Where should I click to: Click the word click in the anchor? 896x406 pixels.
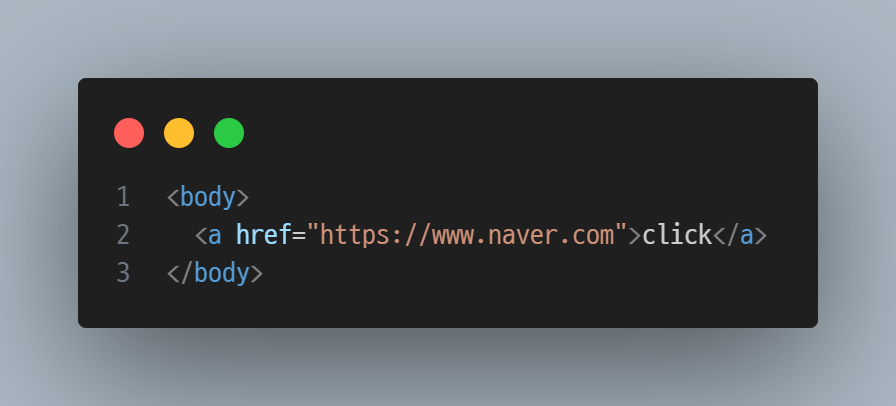[x=677, y=235]
